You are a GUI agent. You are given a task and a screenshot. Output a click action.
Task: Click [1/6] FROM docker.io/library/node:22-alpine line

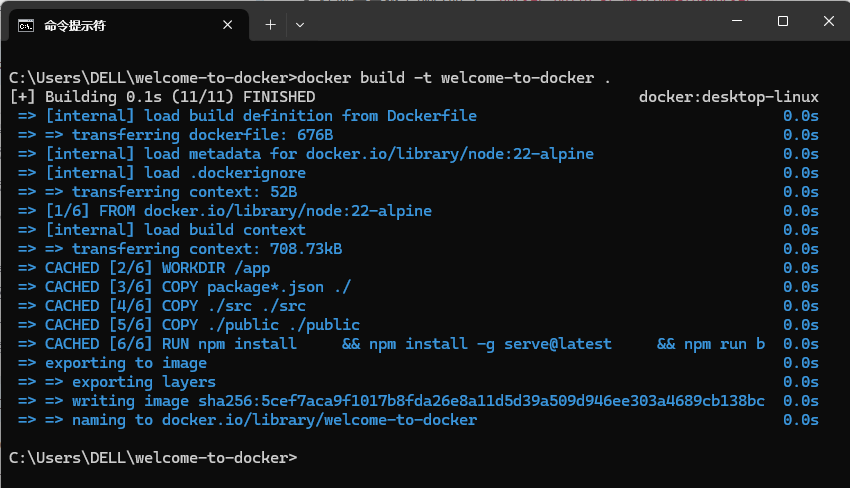point(224,211)
